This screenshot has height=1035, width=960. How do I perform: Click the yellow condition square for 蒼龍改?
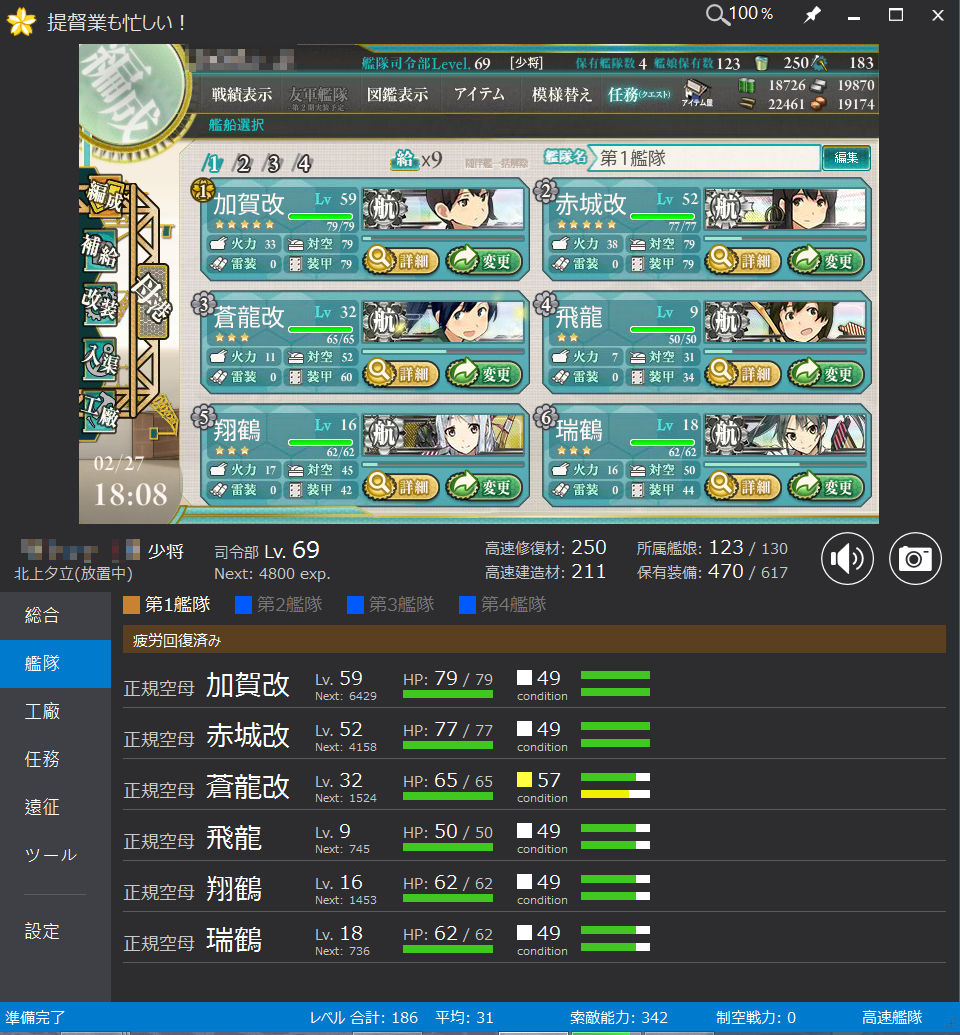(524, 780)
